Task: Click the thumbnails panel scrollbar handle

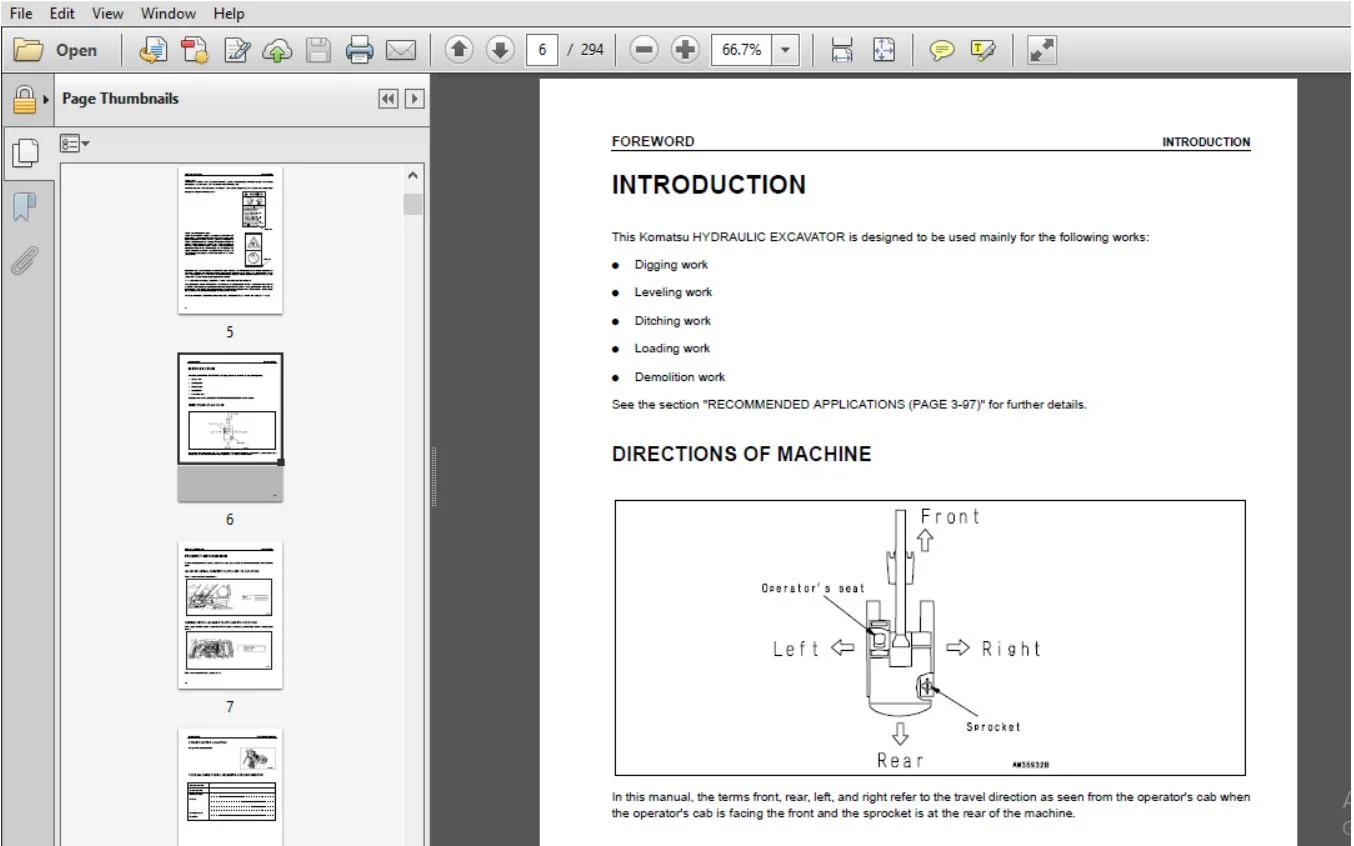Action: [x=413, y=204]
